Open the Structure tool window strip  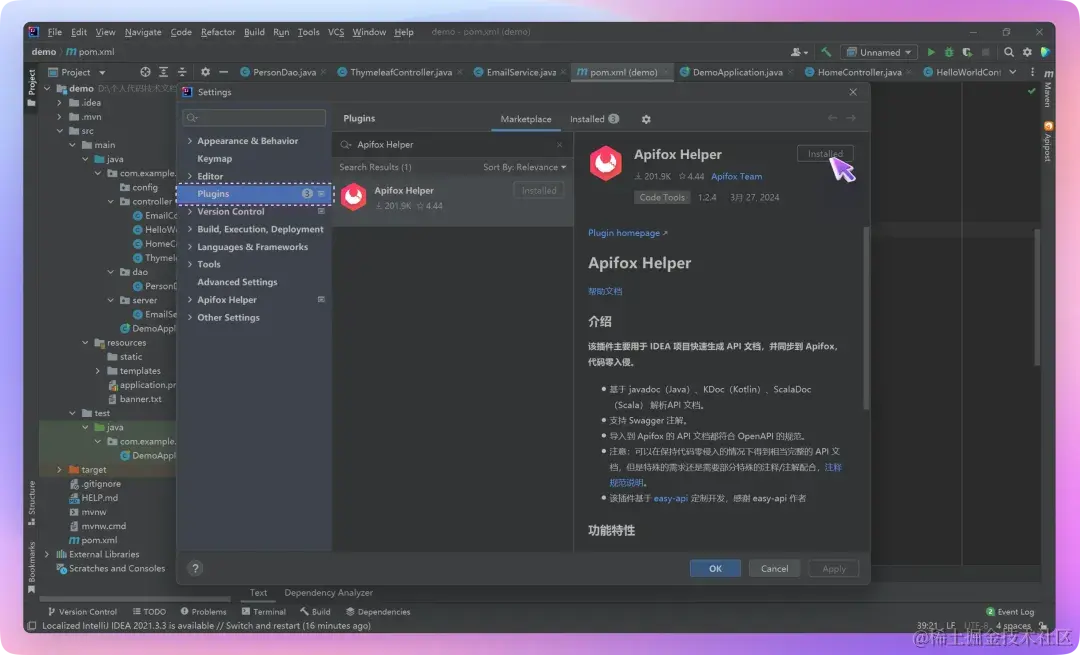(32, 503)
